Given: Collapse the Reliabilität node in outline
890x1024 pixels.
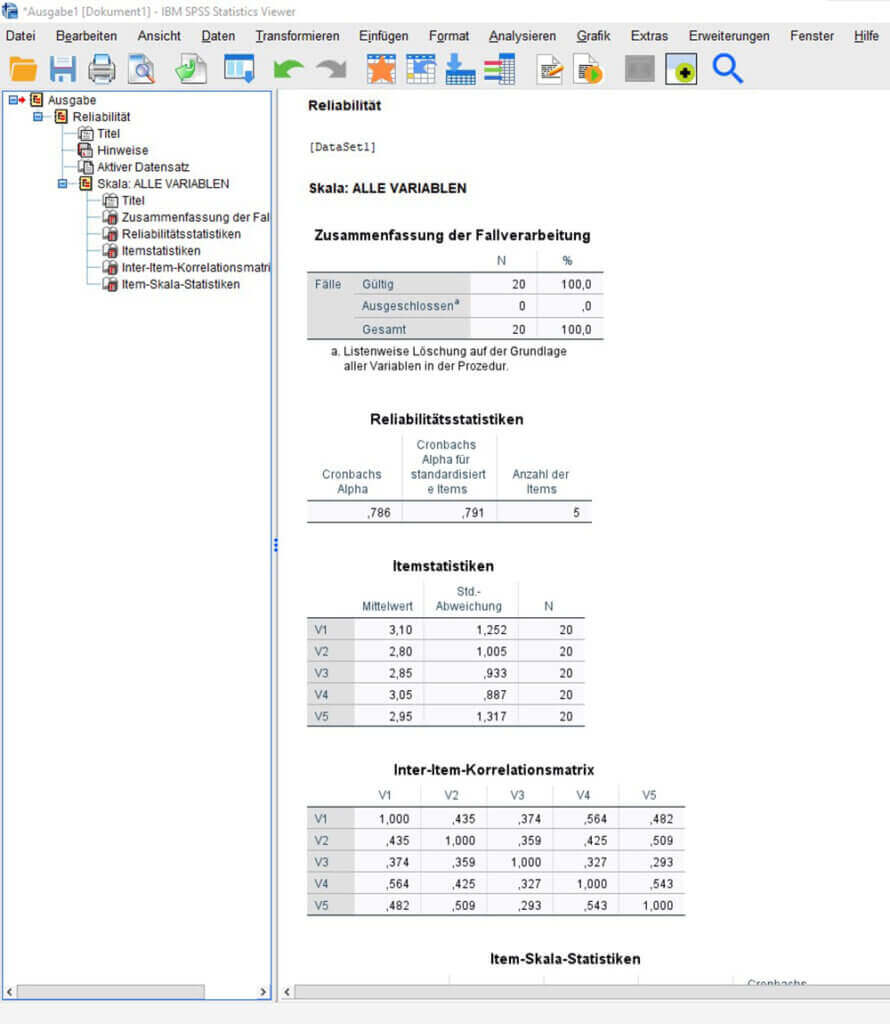Looking at the screenshot, I should click(x=38, y=117).
